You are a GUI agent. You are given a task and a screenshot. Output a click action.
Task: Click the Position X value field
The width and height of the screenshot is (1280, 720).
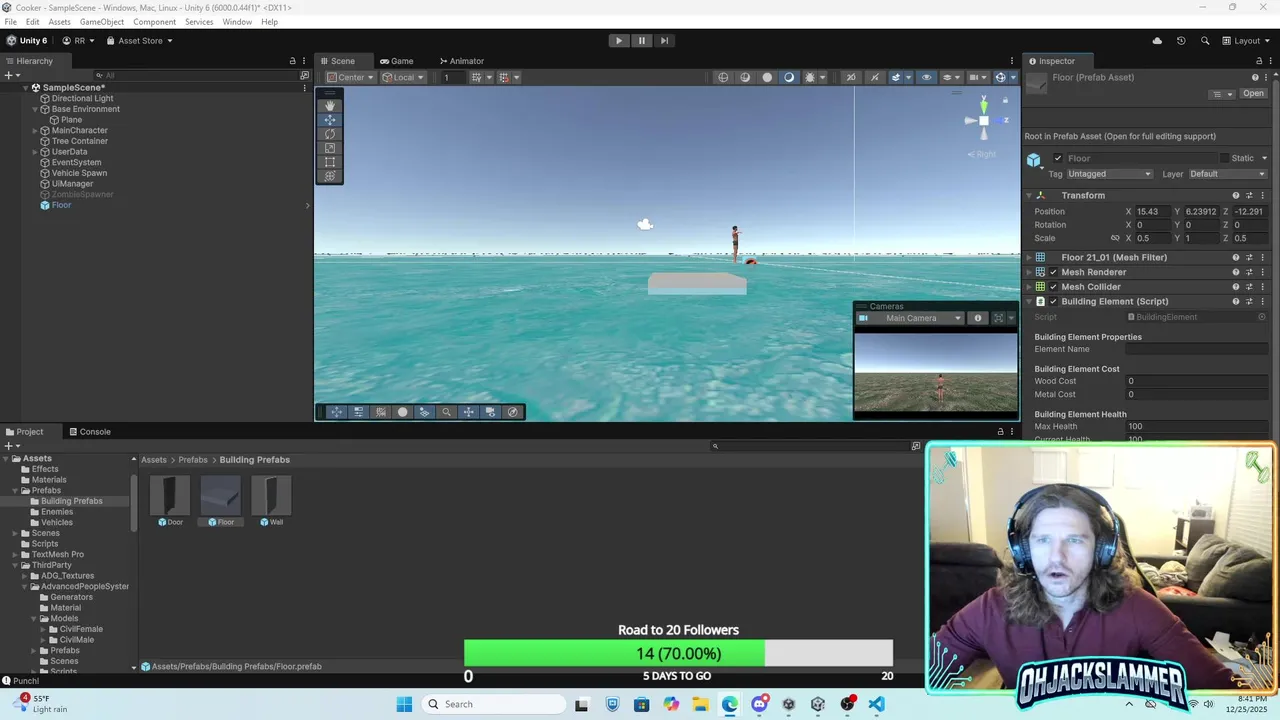[x=1155, y=212]
